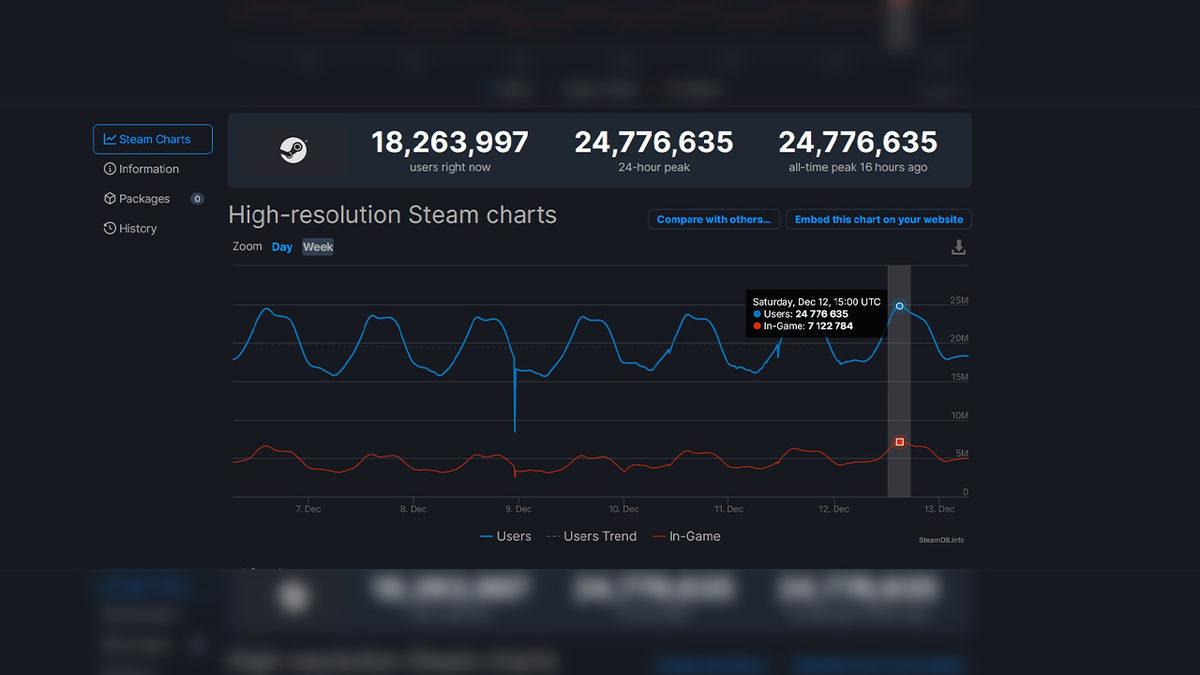Toggle the Users Trend line visibility

(592, 536)
